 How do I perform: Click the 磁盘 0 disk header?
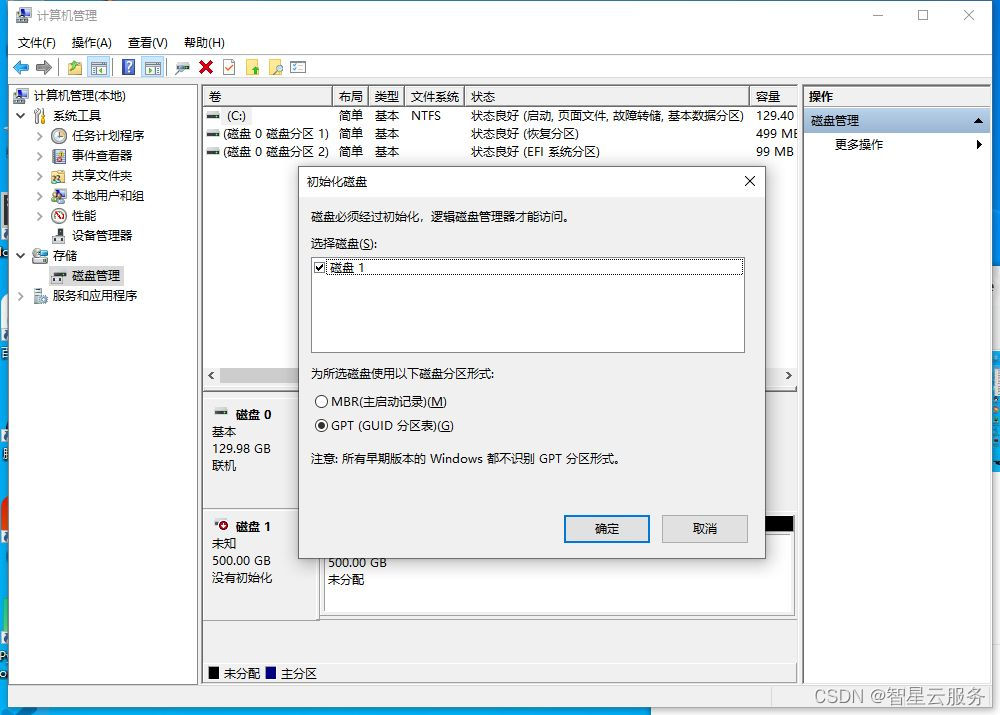253,414
